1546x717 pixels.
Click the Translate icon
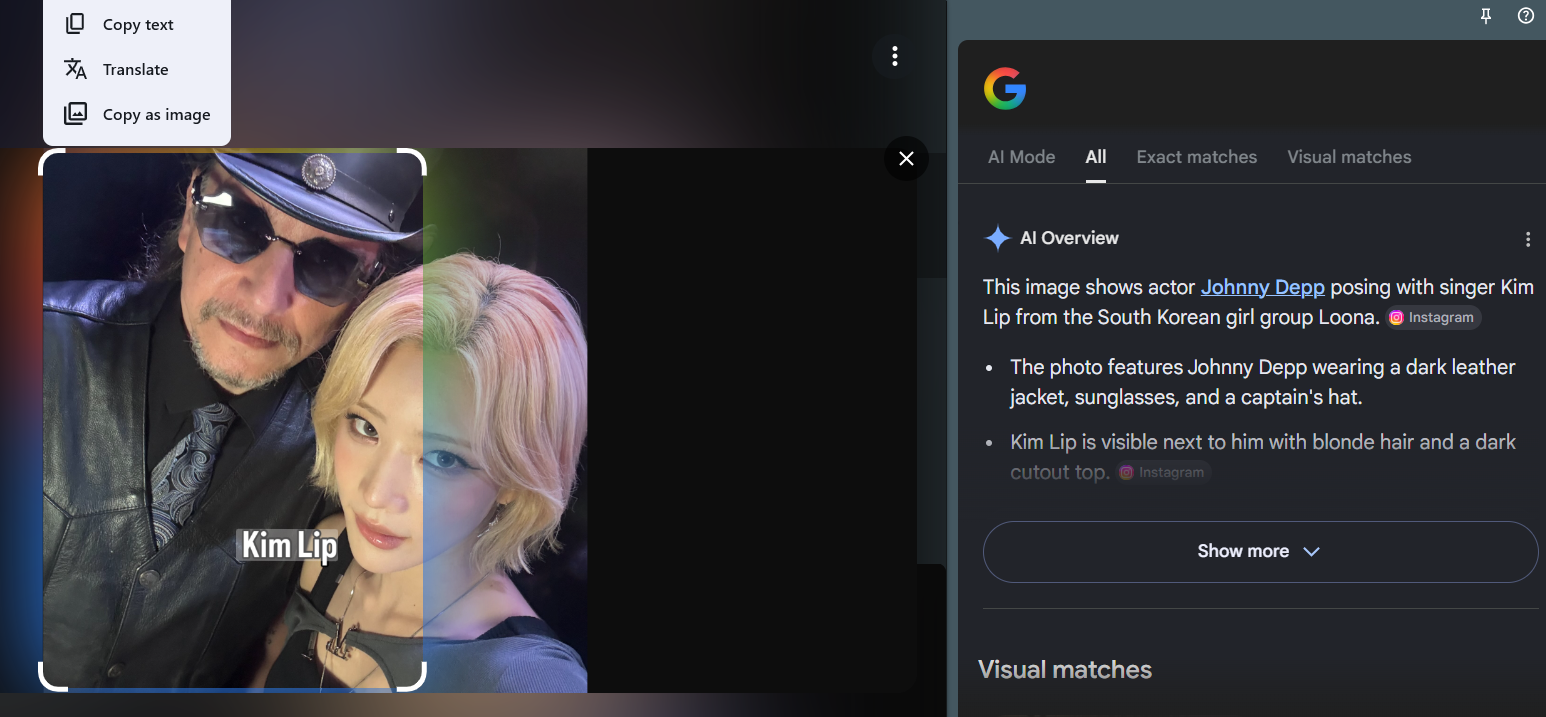pyautogui.click(x=75, y=69)
